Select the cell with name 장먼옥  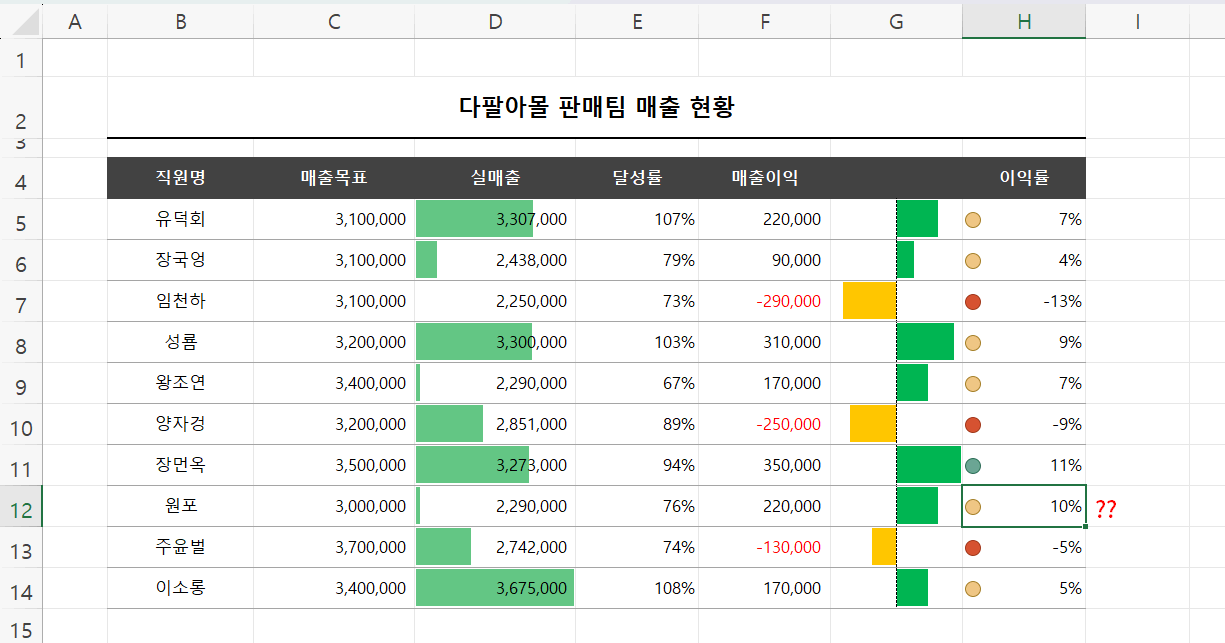180,465
